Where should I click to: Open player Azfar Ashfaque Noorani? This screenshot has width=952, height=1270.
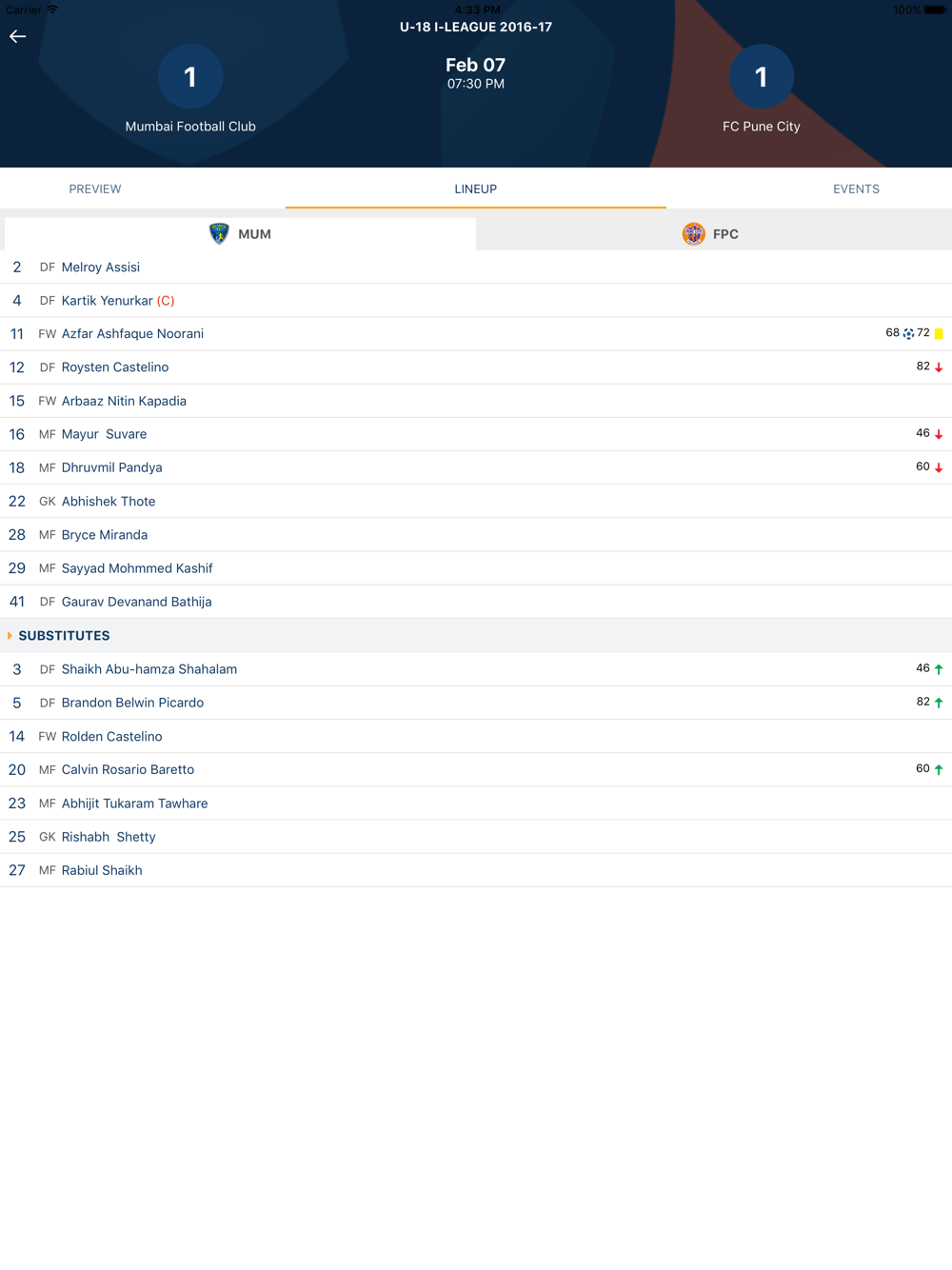[476, 333]
